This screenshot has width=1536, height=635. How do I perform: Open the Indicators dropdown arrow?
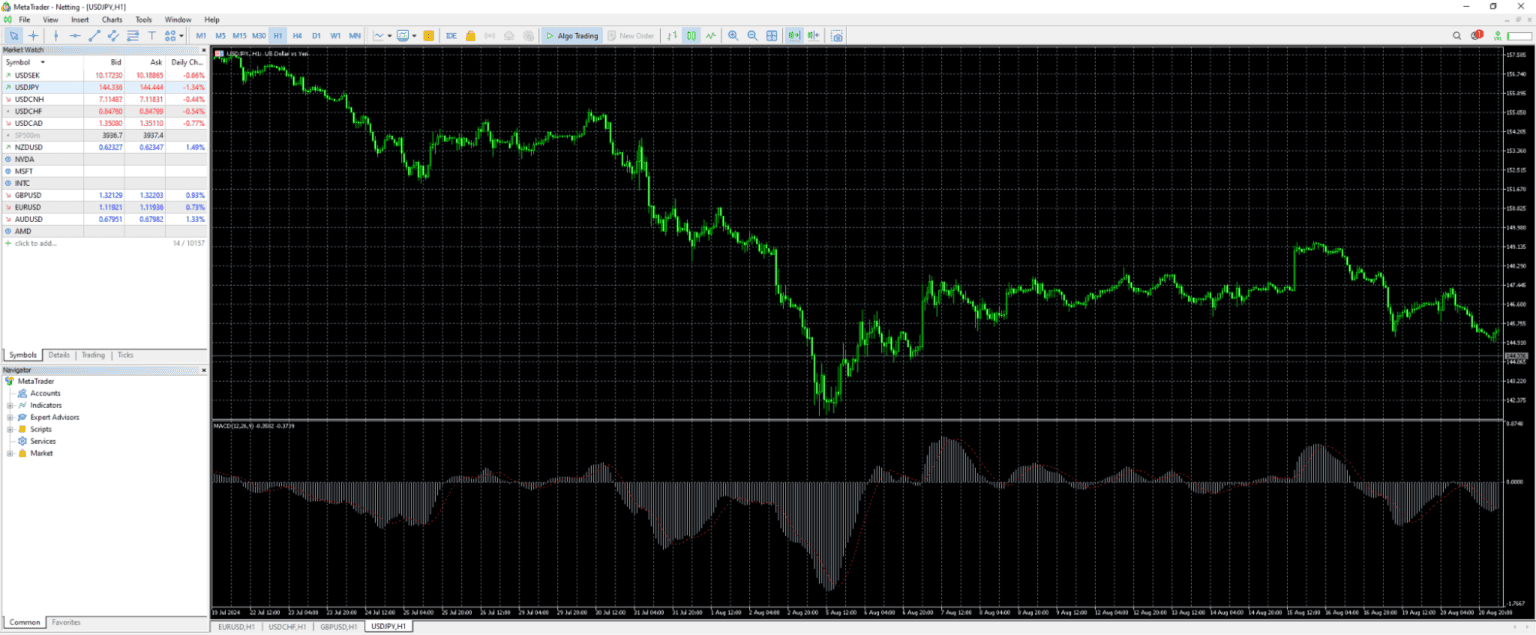pyautogui.click(x=388, y=35)
